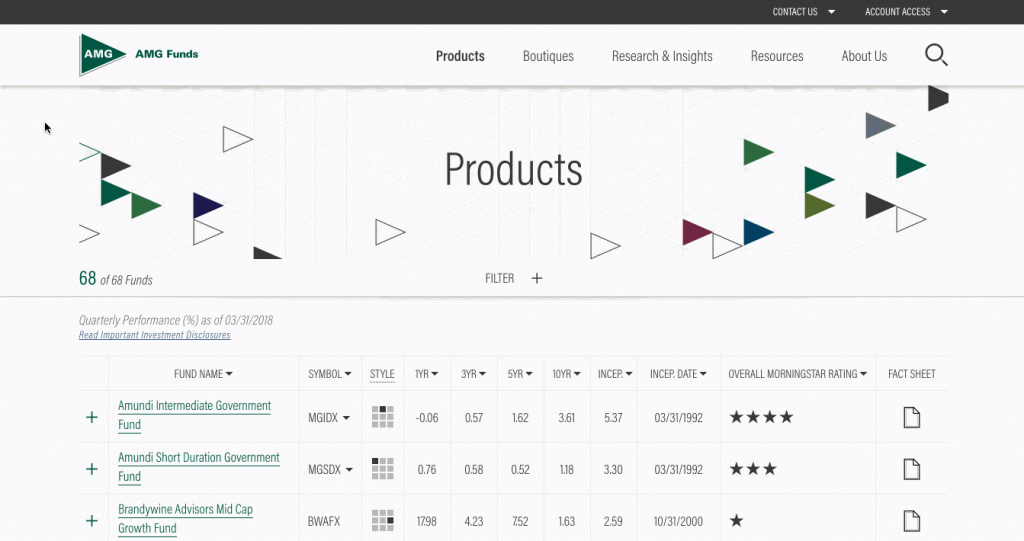Sort by Incep. Date column
The height and width of the screenshot is (541, 1024).
pyautogui.click(x=678, y=374)
